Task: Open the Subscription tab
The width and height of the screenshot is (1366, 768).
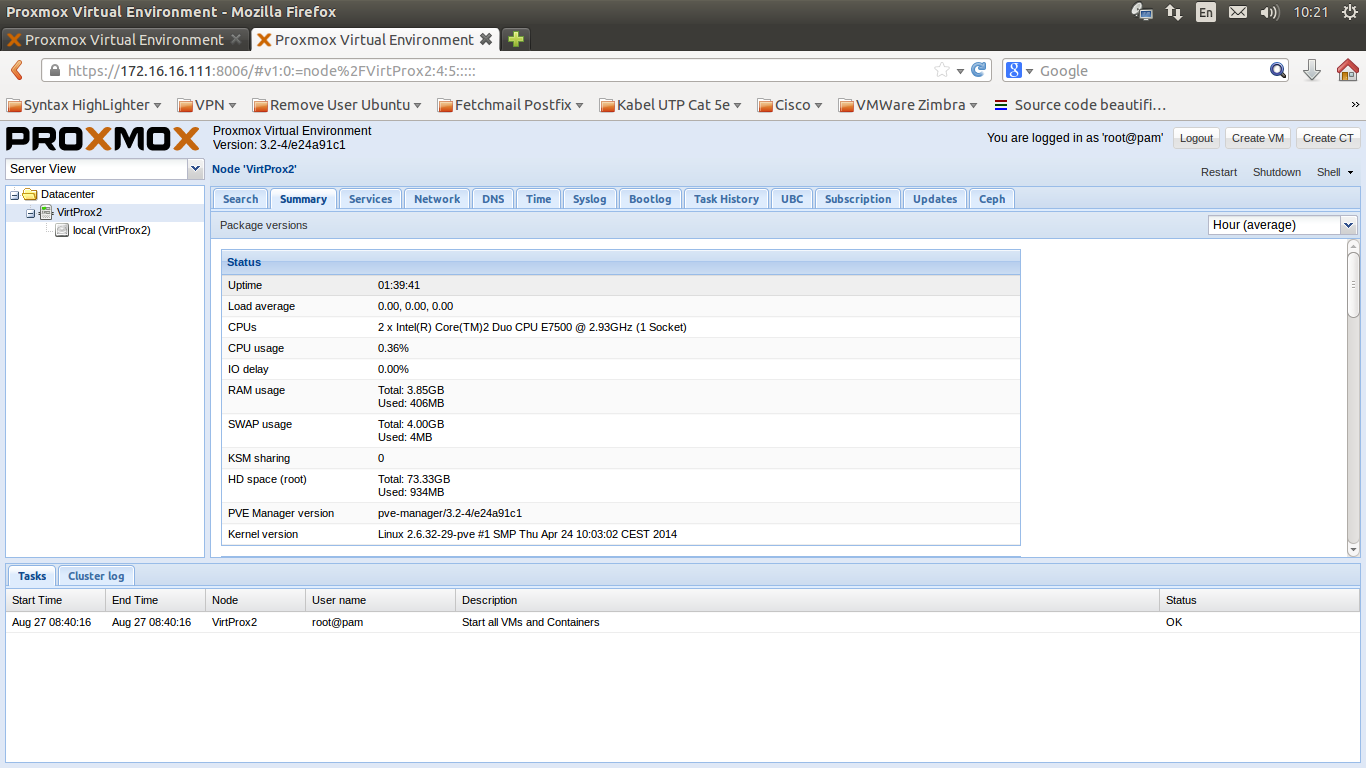Action: click(858, 199)
